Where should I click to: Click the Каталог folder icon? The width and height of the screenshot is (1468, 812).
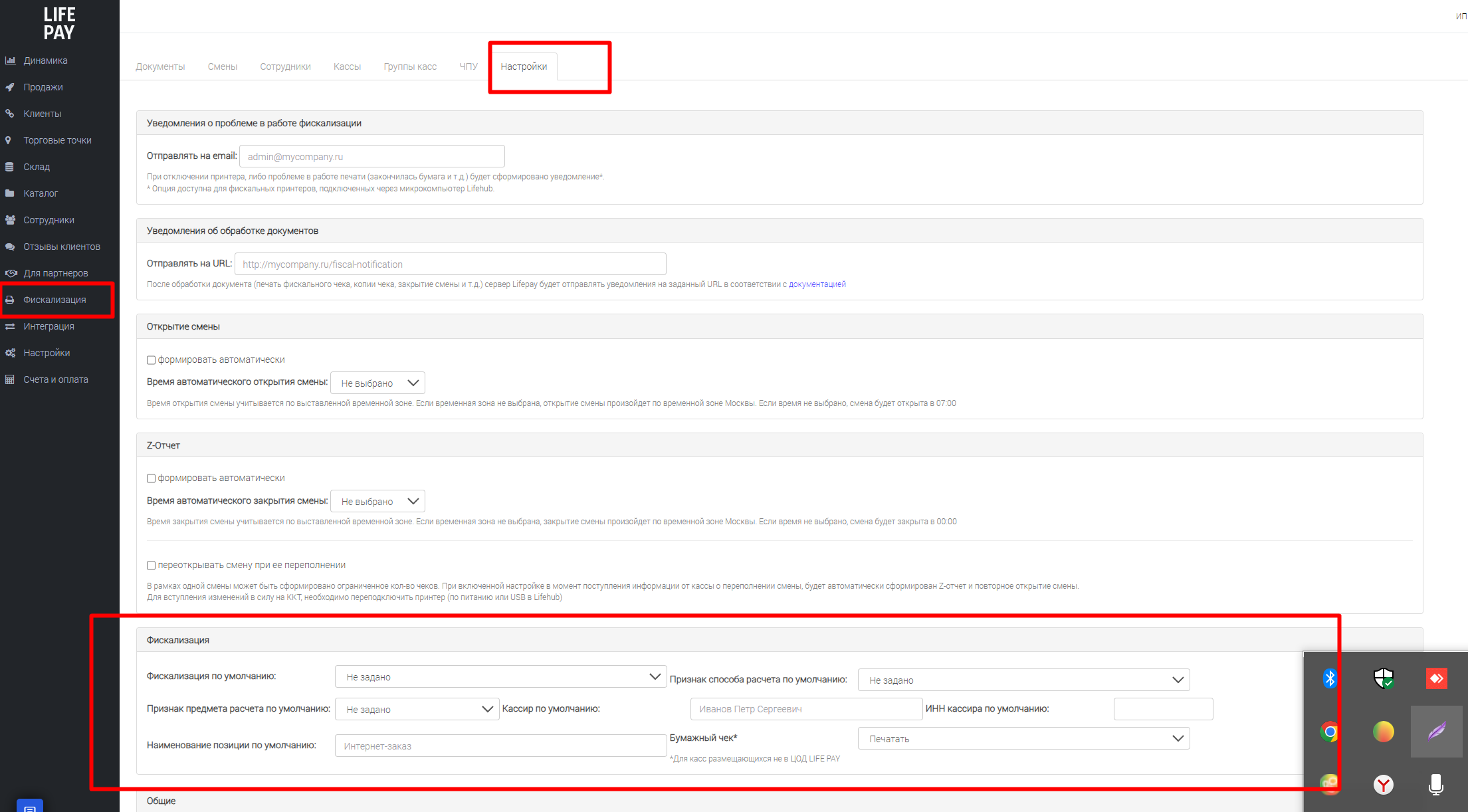[x=10, y=193]
